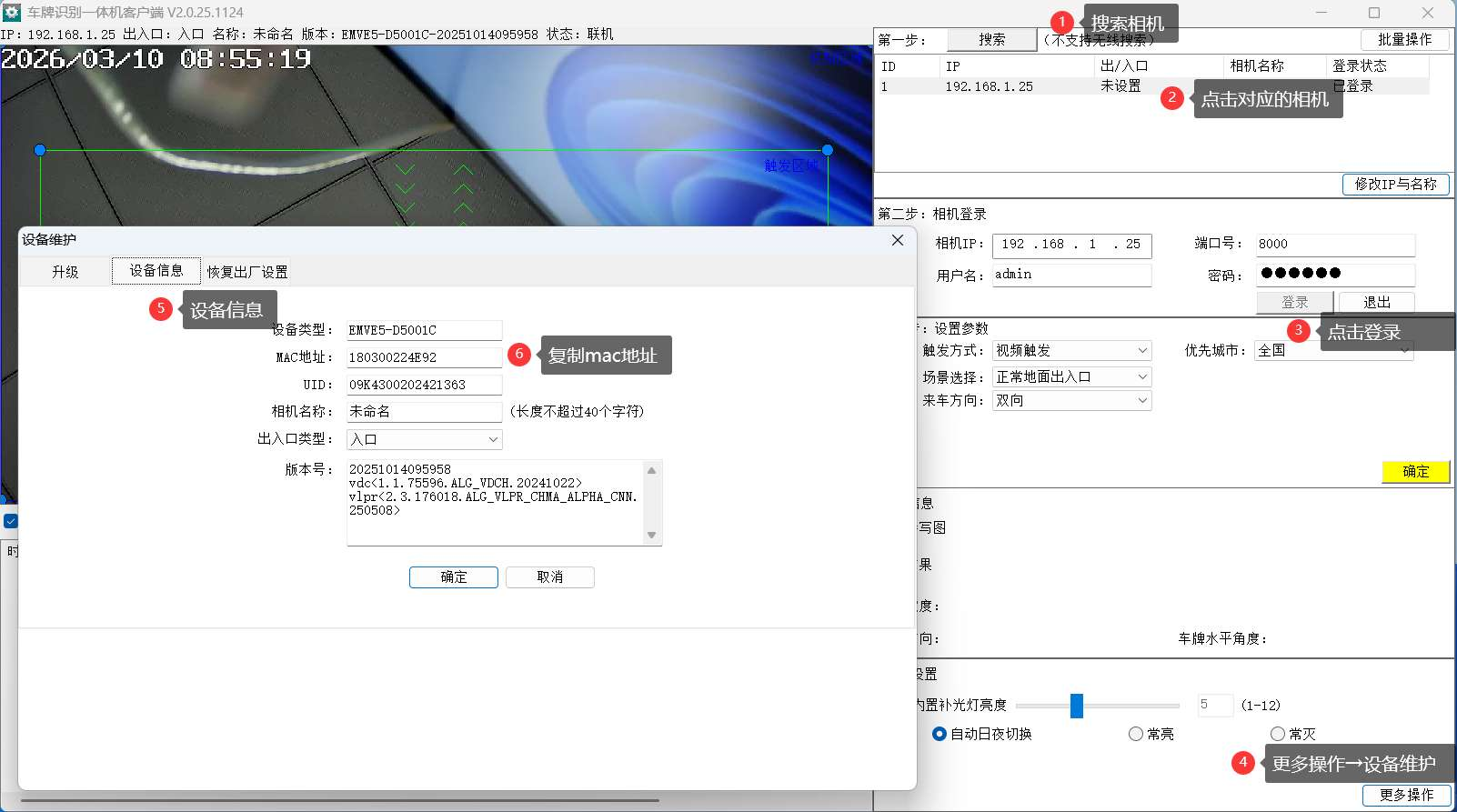This screenshot has height=812, width=1457.
Task: Click the 相机名称 field in dialog
Action: click(x=424, y=411)
